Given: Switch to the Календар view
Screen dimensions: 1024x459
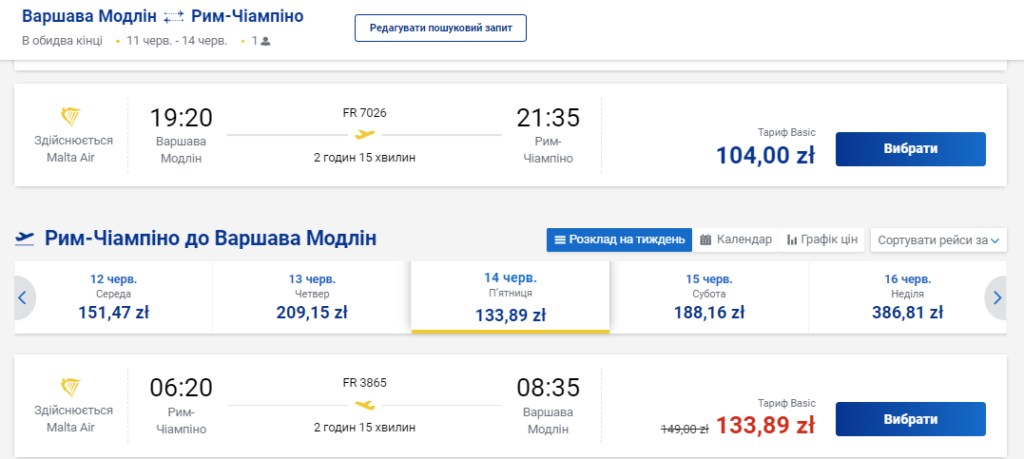Looking at the screenshot, I should pyautogui.click(x=735, y=240).
